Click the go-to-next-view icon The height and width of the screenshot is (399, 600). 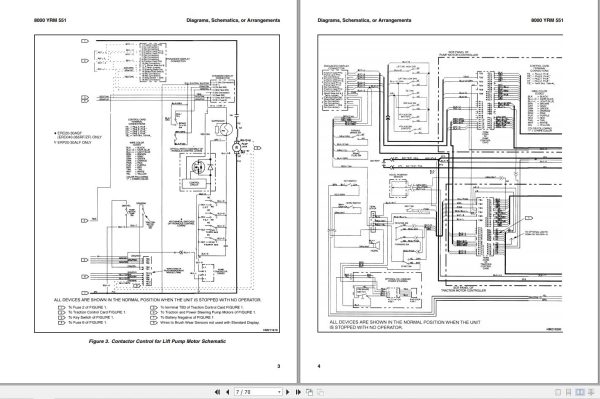pyautogui.click(x=321, y=392)
